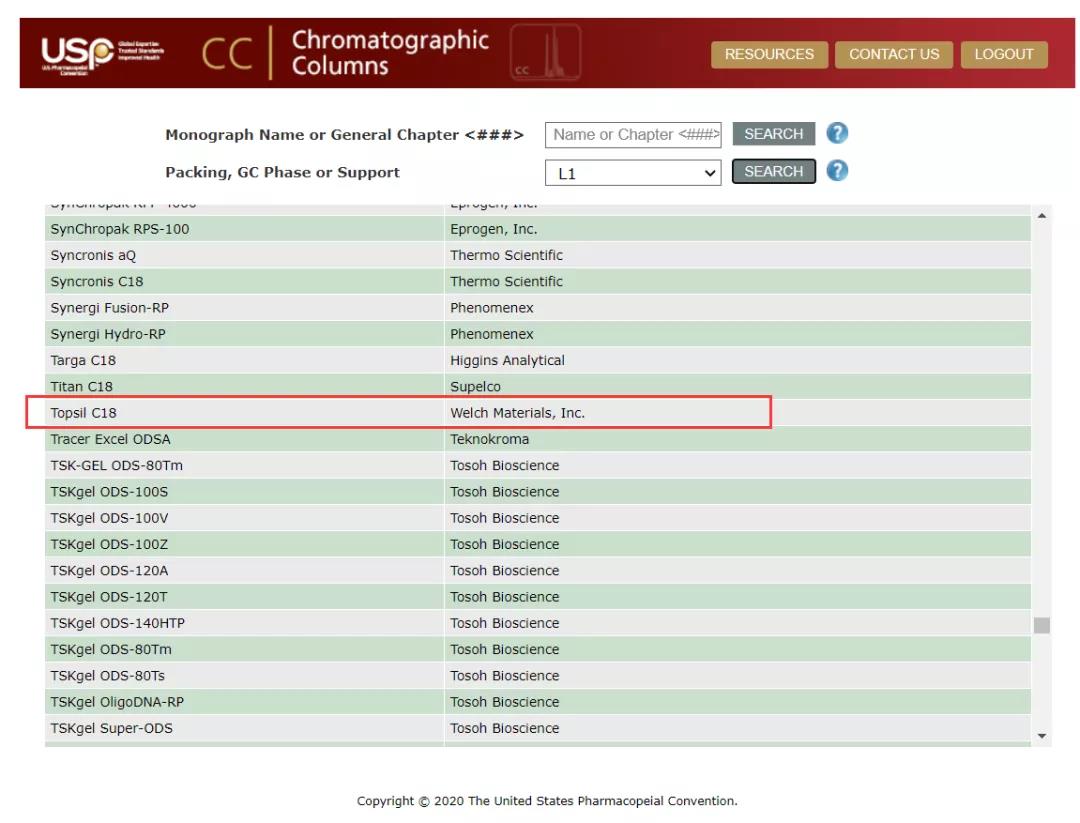Click the scroll down arrow of the results list

pyautogui.click(x=1042, y=736)
